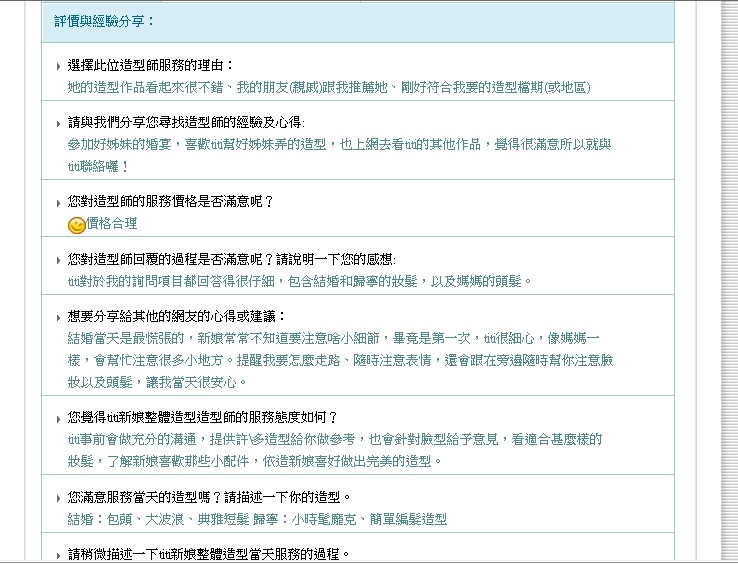The width and height of the screenshot is (738, 564).
Task: Click the answer starting titi對於我的詢問項目
Action: (300, 281)
